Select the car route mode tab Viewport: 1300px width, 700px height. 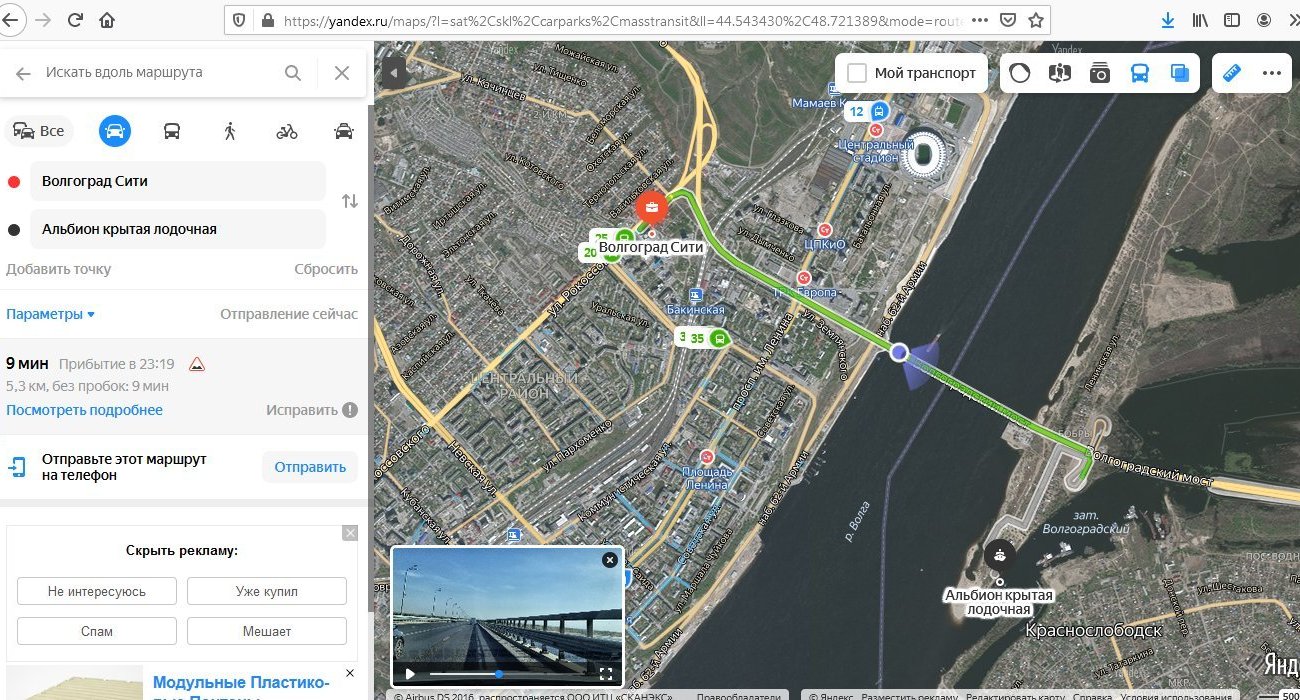click(x=115, y=131)
